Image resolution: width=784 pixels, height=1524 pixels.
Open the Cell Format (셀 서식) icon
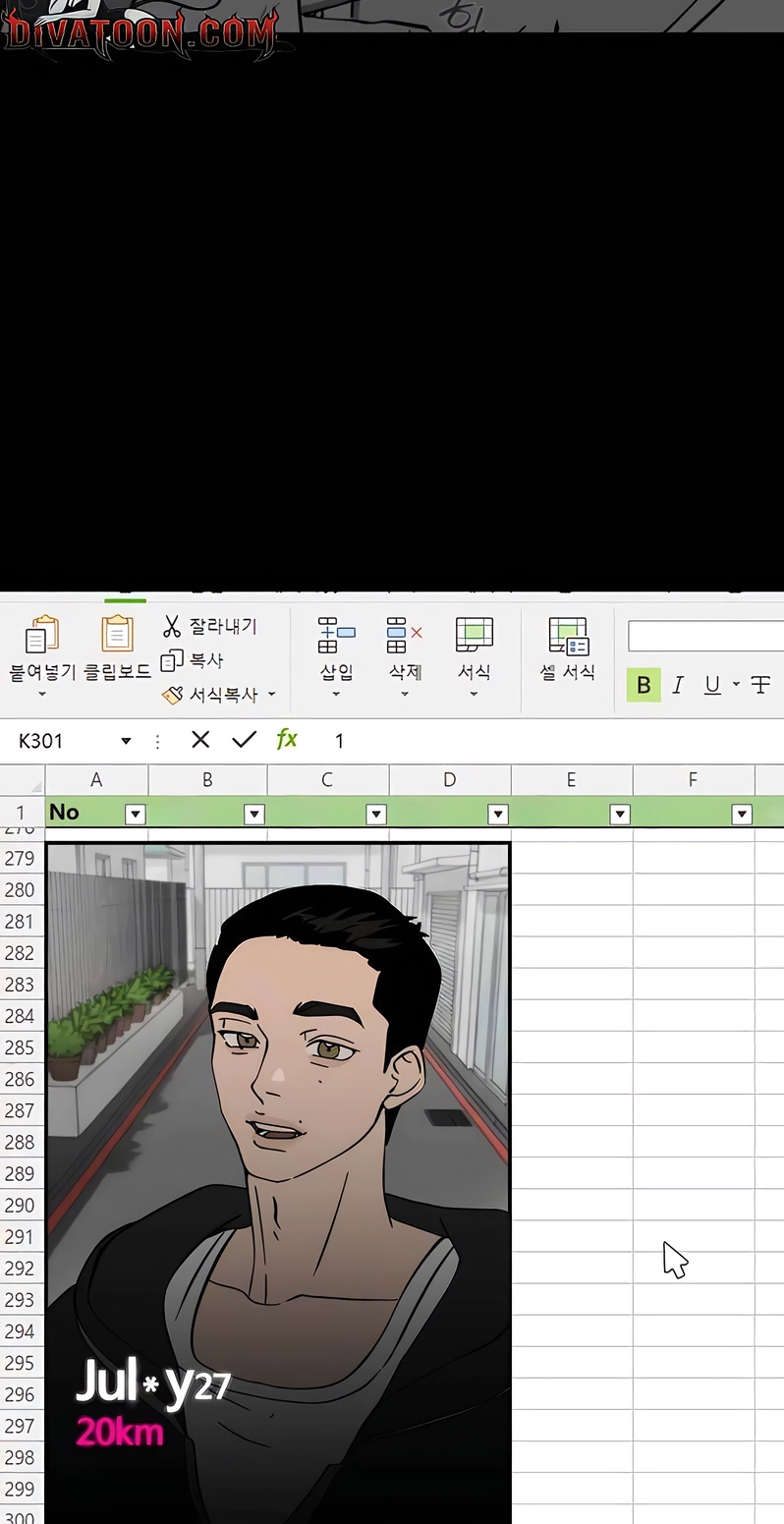click(x=568, y=636)
